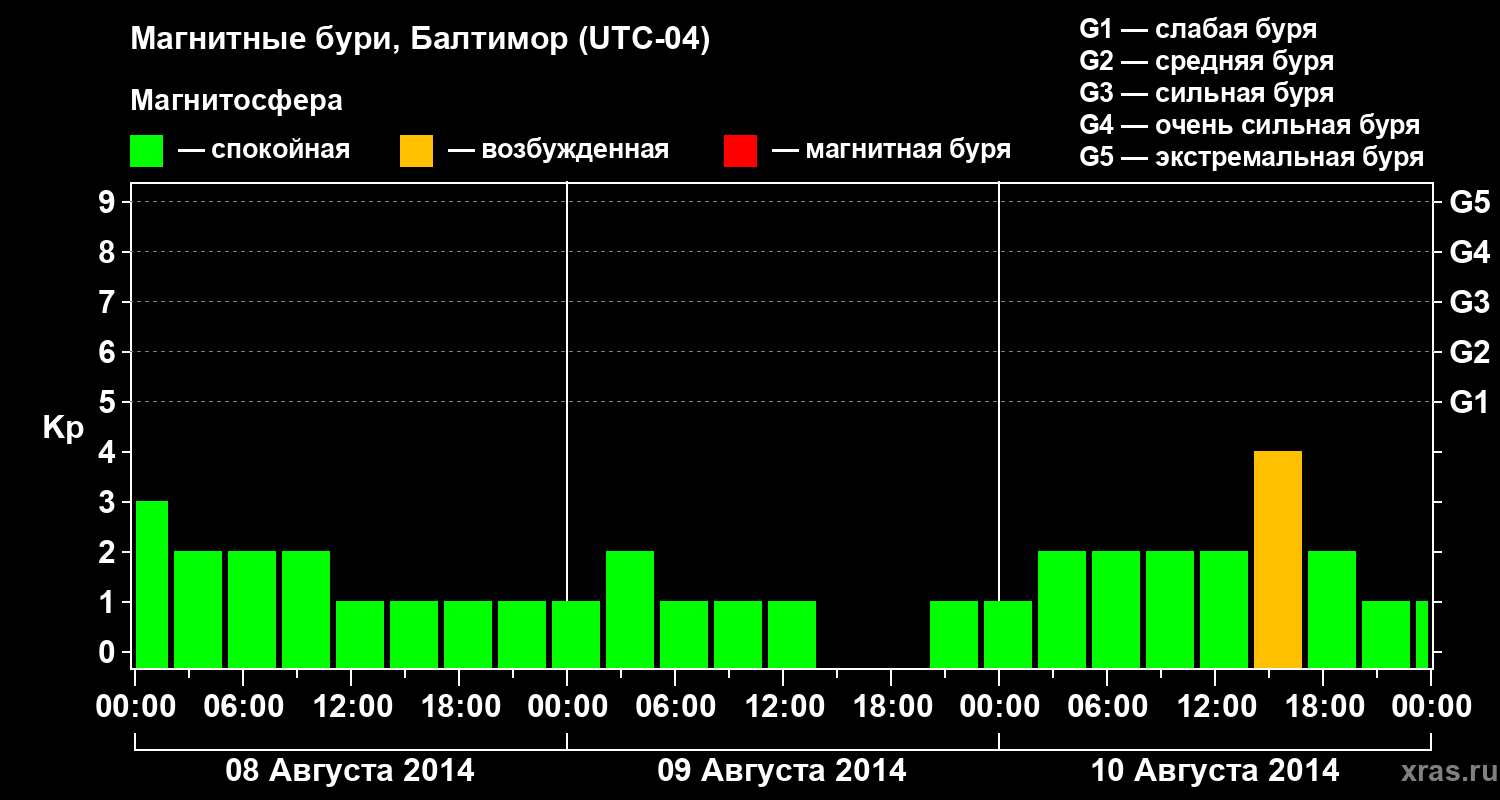The image size is (1500, 800).
Task: Click the '— спокойная' legend label
Action: click(x=264, y=151)
